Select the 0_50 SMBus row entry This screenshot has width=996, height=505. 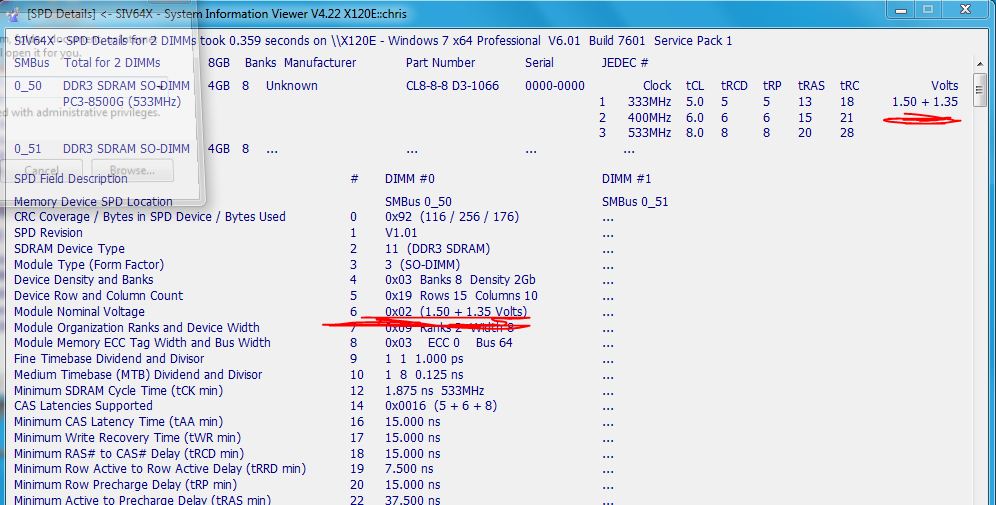(x=28, y=86)
